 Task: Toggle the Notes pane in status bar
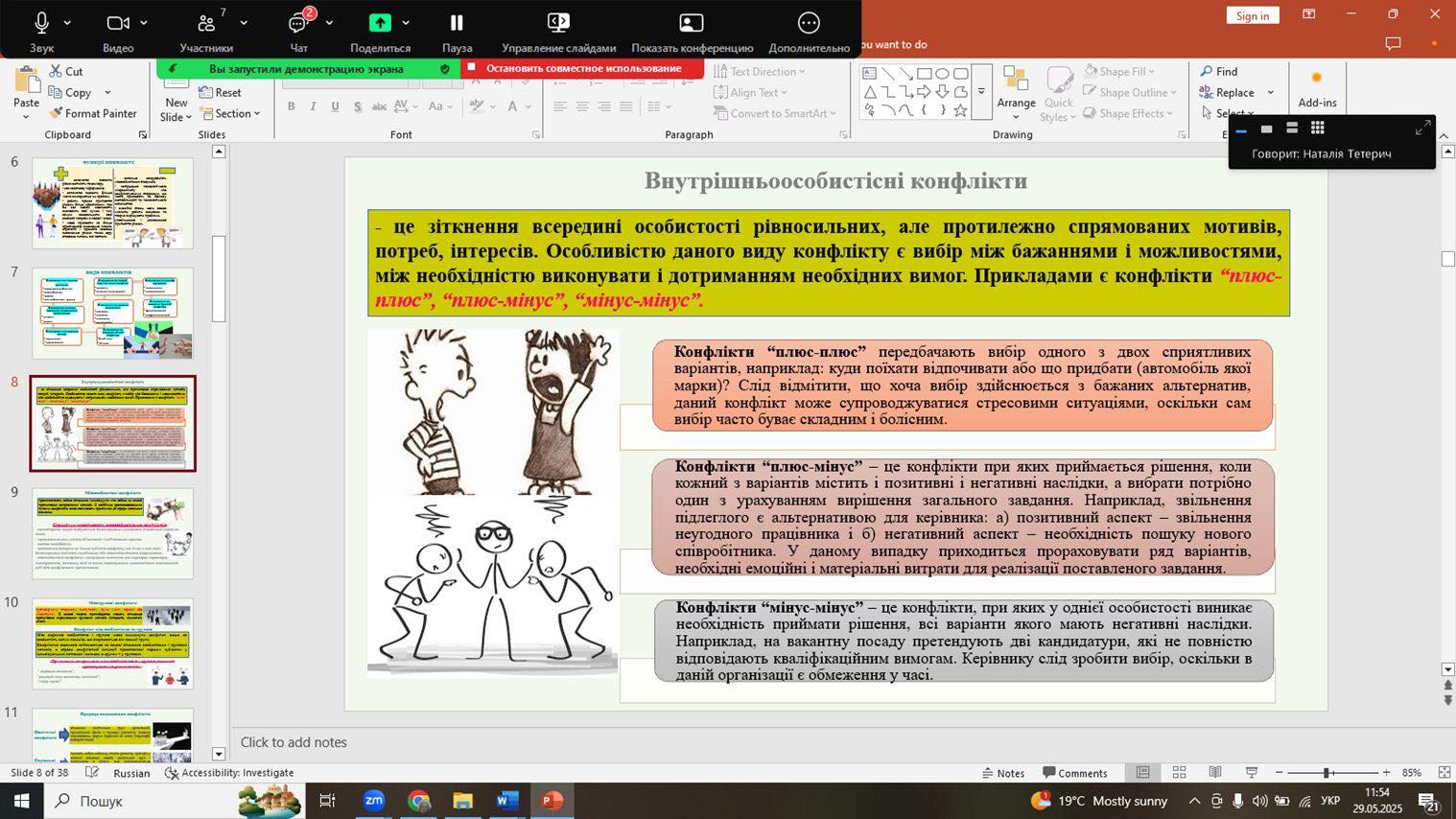1003,773
